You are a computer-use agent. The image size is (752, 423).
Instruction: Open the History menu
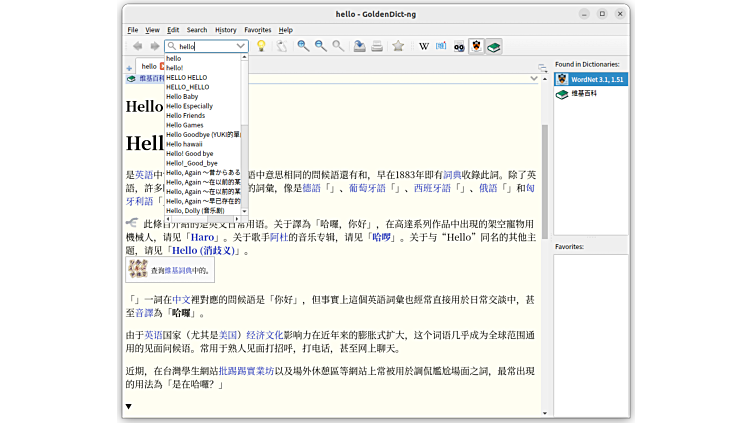click(x=225, y=30)
